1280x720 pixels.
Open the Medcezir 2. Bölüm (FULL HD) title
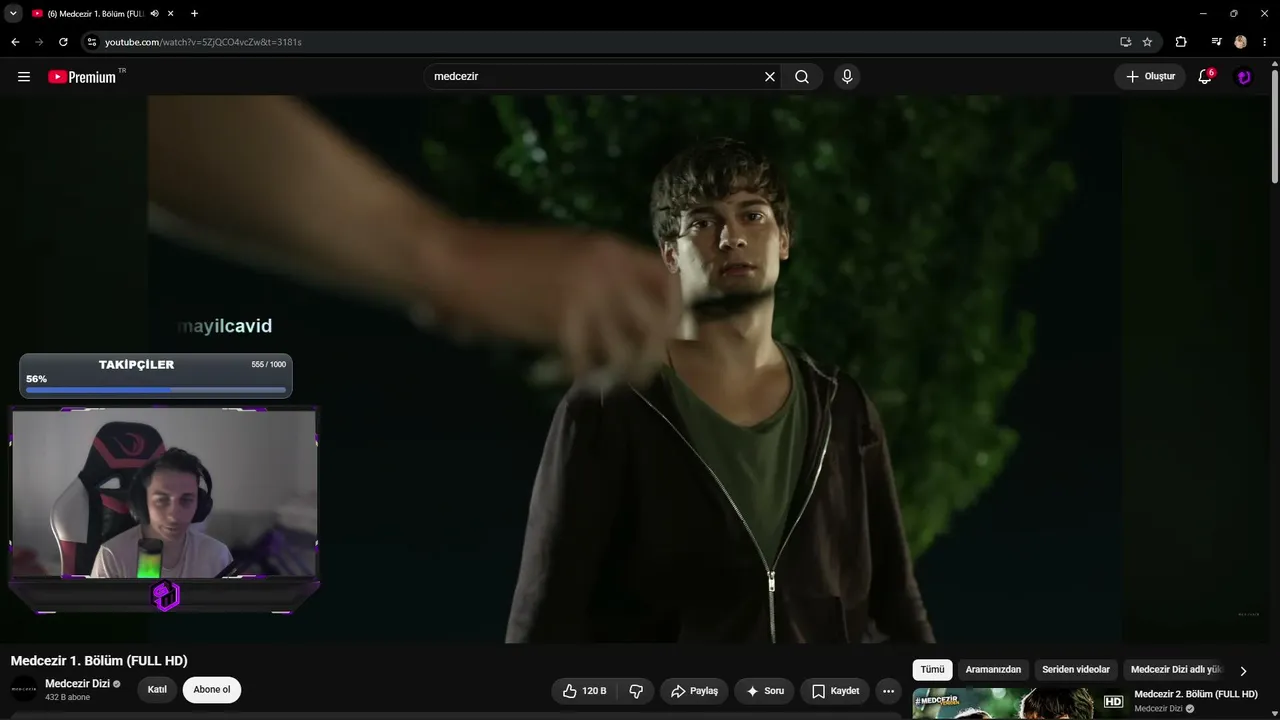pyautogui.click(x=1196, y=694)
